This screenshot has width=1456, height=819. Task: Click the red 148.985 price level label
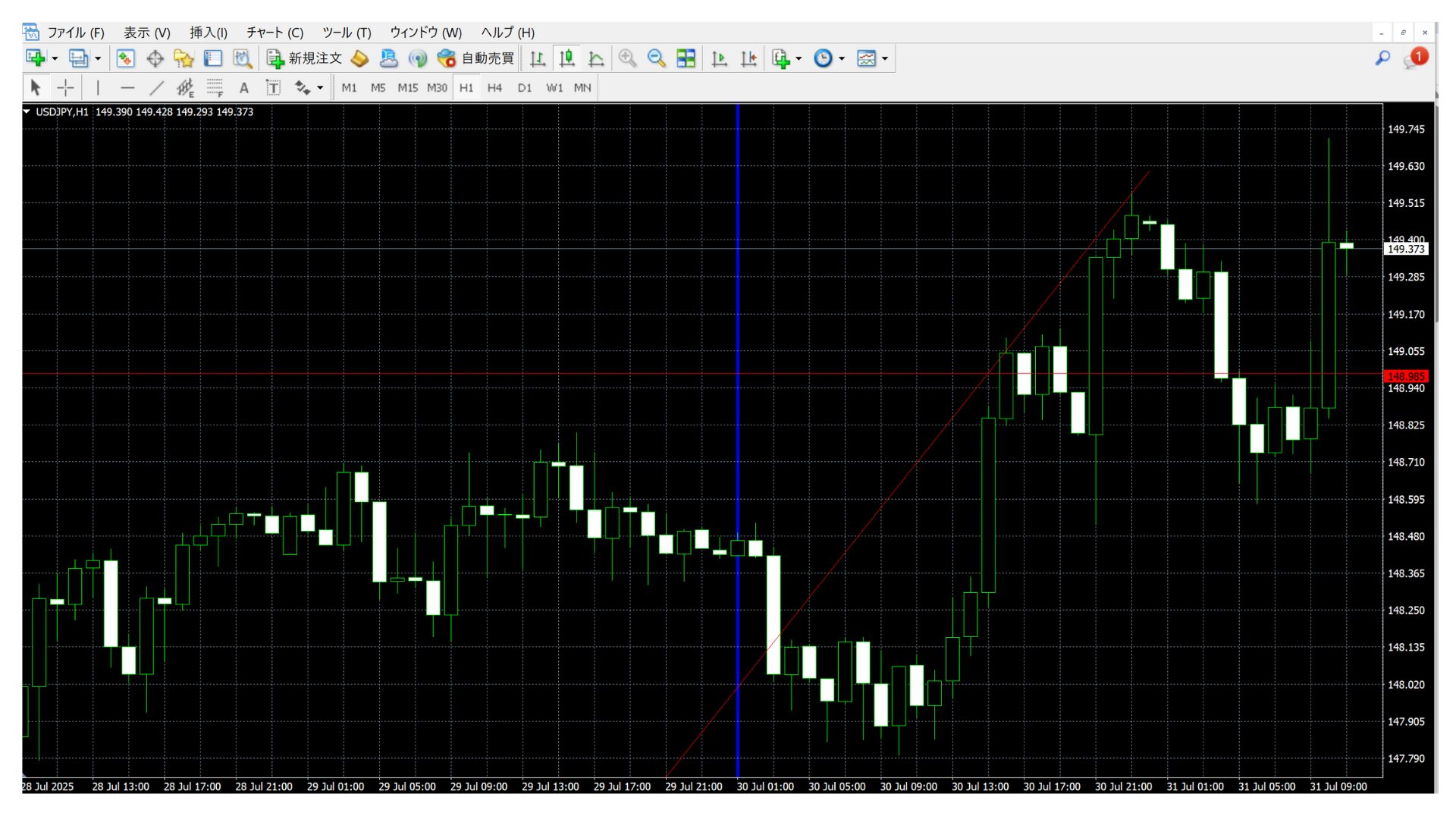tap(1405, 376)
